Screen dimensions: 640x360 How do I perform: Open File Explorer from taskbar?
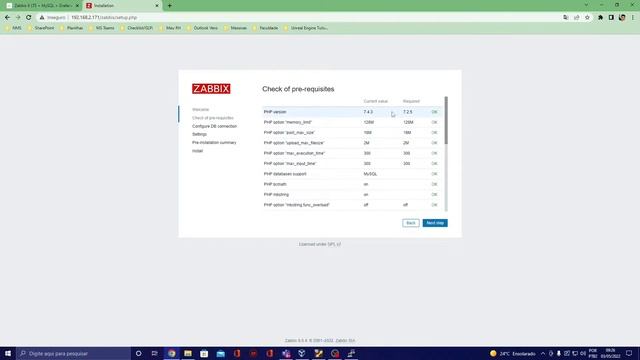pyautogui.click(x=188, y=353)
